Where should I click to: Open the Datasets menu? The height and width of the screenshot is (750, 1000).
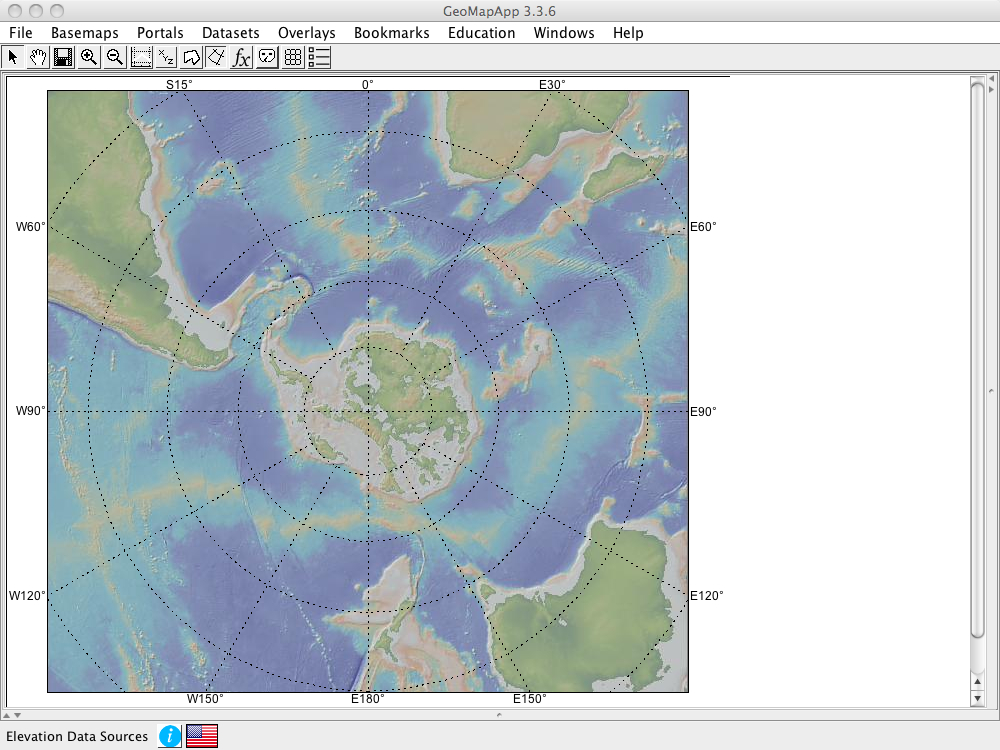pyautogui.click(x=230, y=33)
